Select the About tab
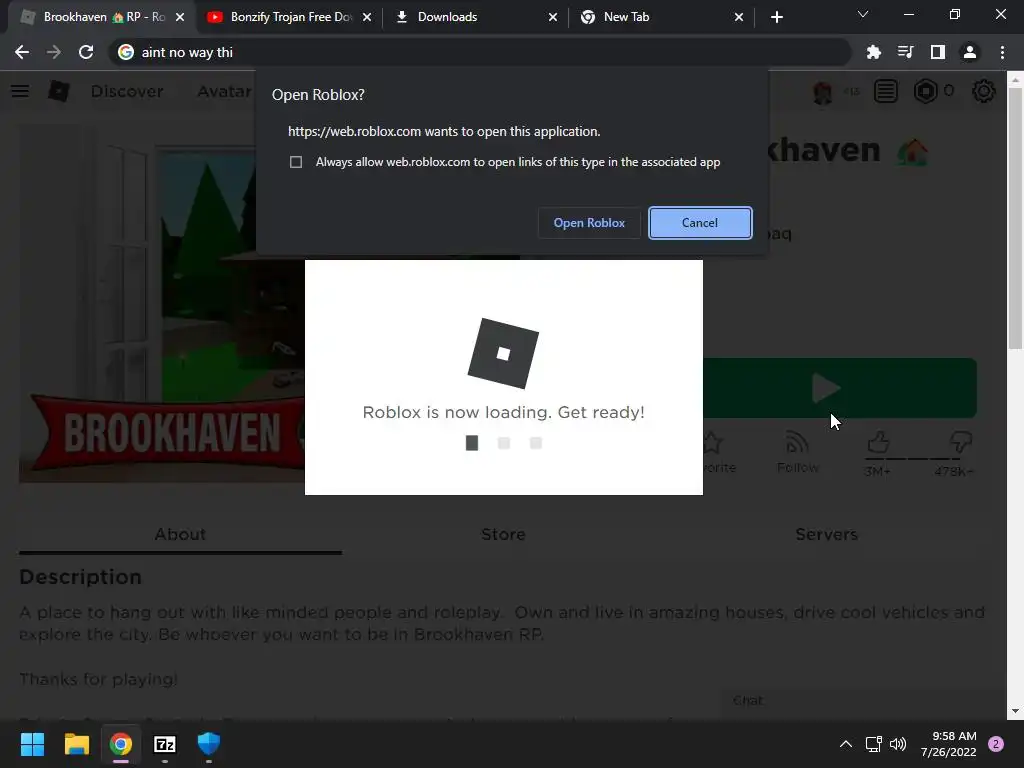The height and width of the screenshot is (768, 1024). 180,535
